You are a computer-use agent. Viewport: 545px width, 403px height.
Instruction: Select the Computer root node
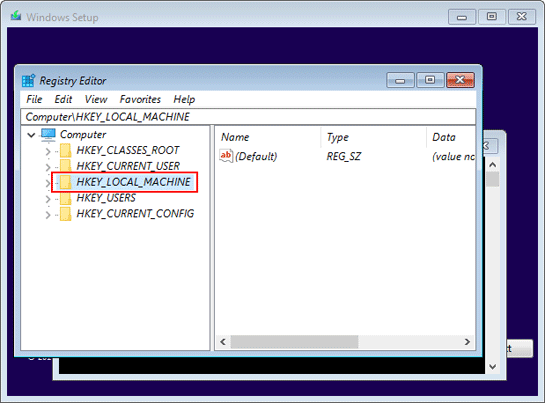(x=83, y=135)
